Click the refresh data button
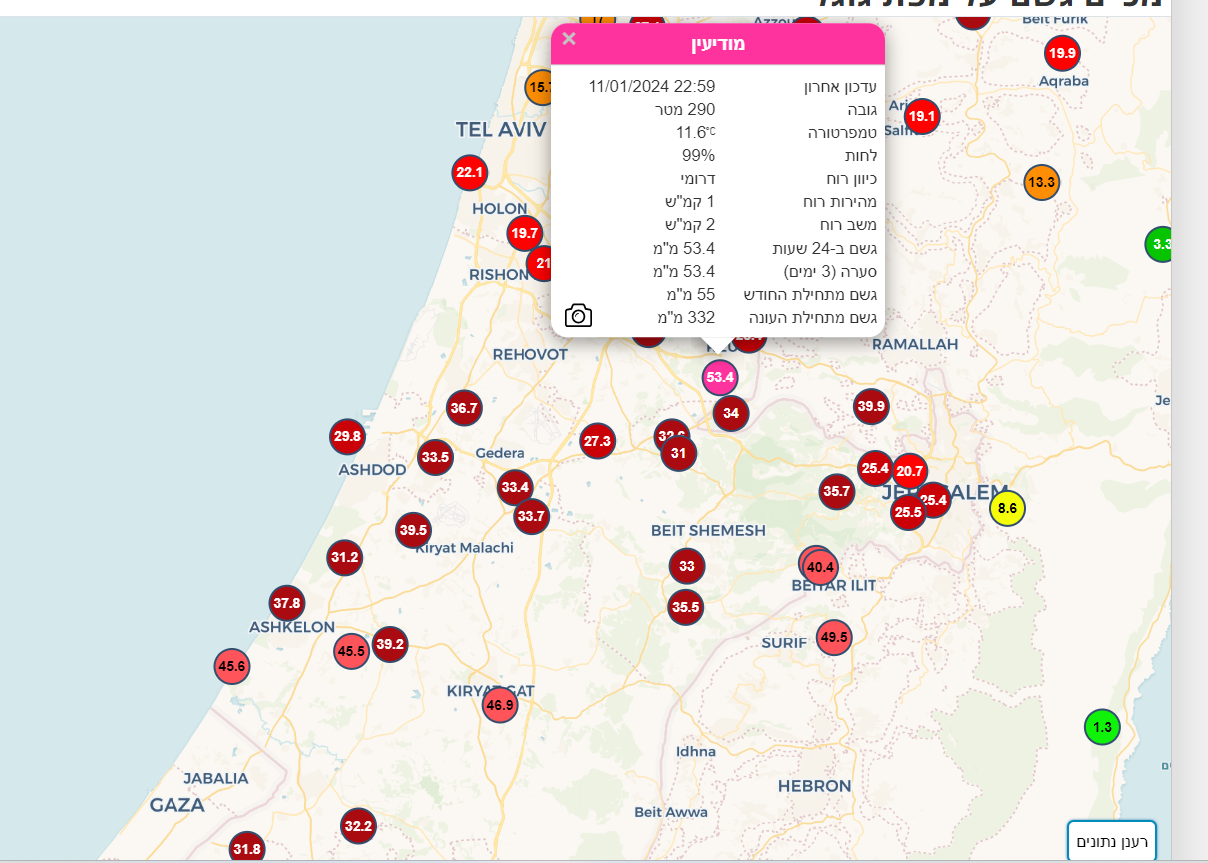 tap(1111, 841)
